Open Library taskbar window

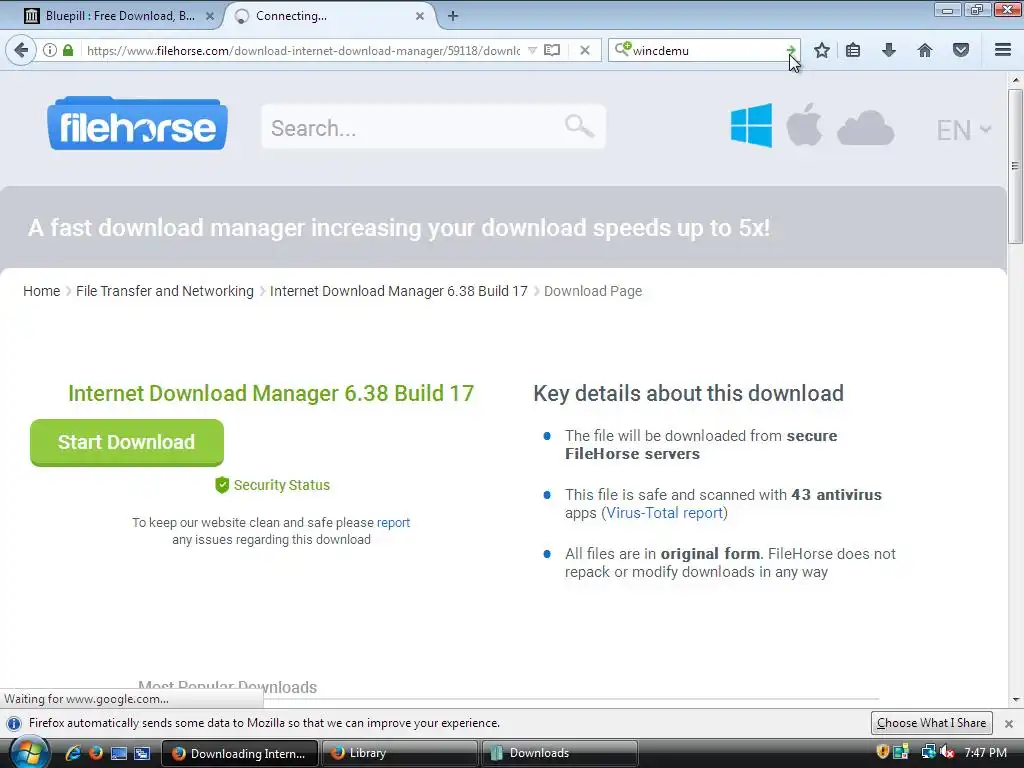[x=399, y=753]
